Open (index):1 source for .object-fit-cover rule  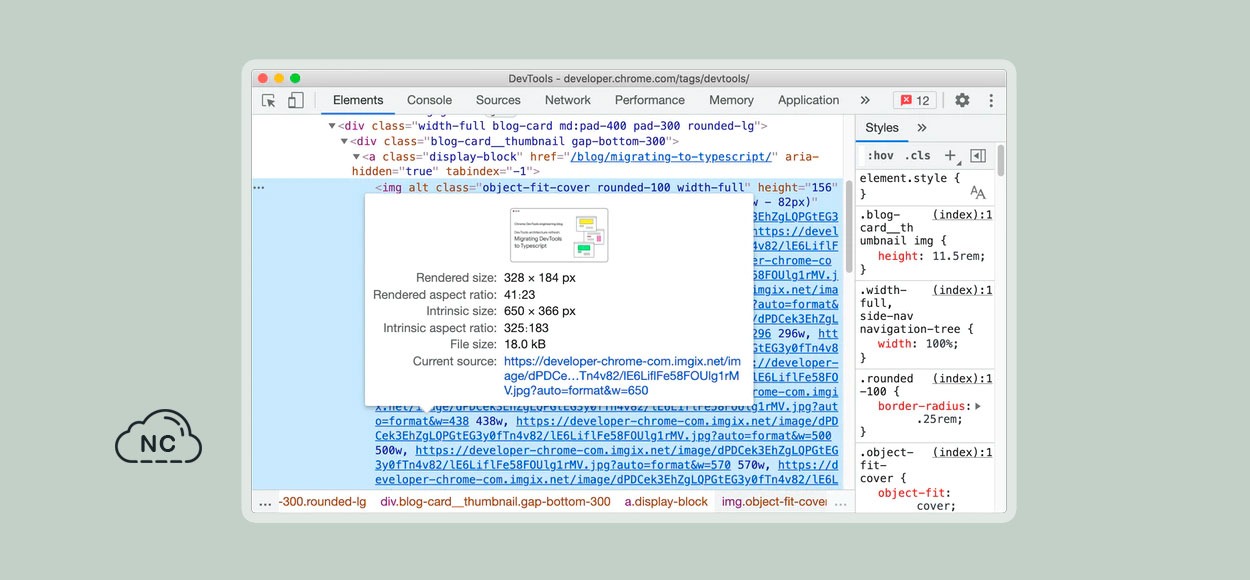pos(962,453)
